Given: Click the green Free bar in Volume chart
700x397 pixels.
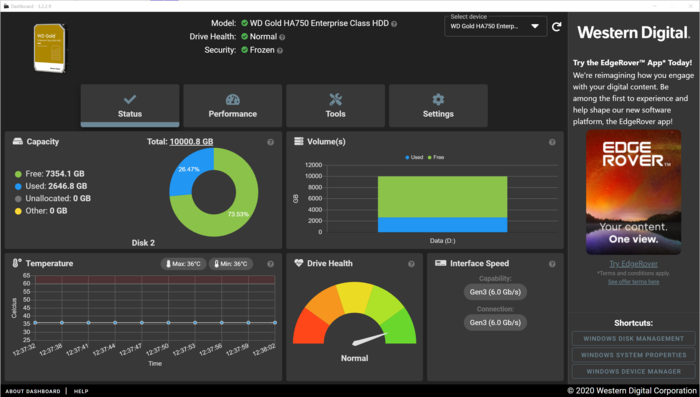Looking at the screenshot, I should pyautogui.click(x=442, y=197).
